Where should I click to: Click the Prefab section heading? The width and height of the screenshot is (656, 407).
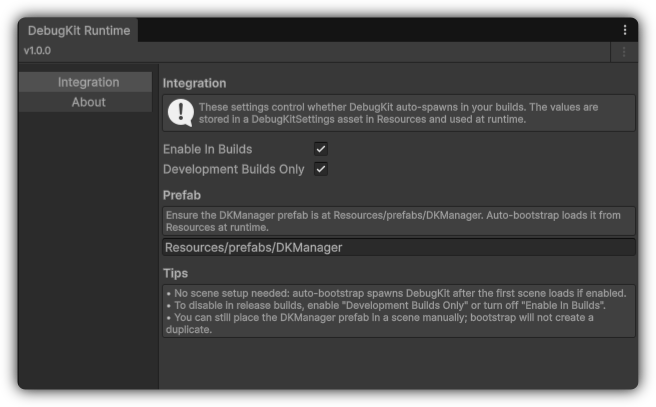click(x=182, y=195)
